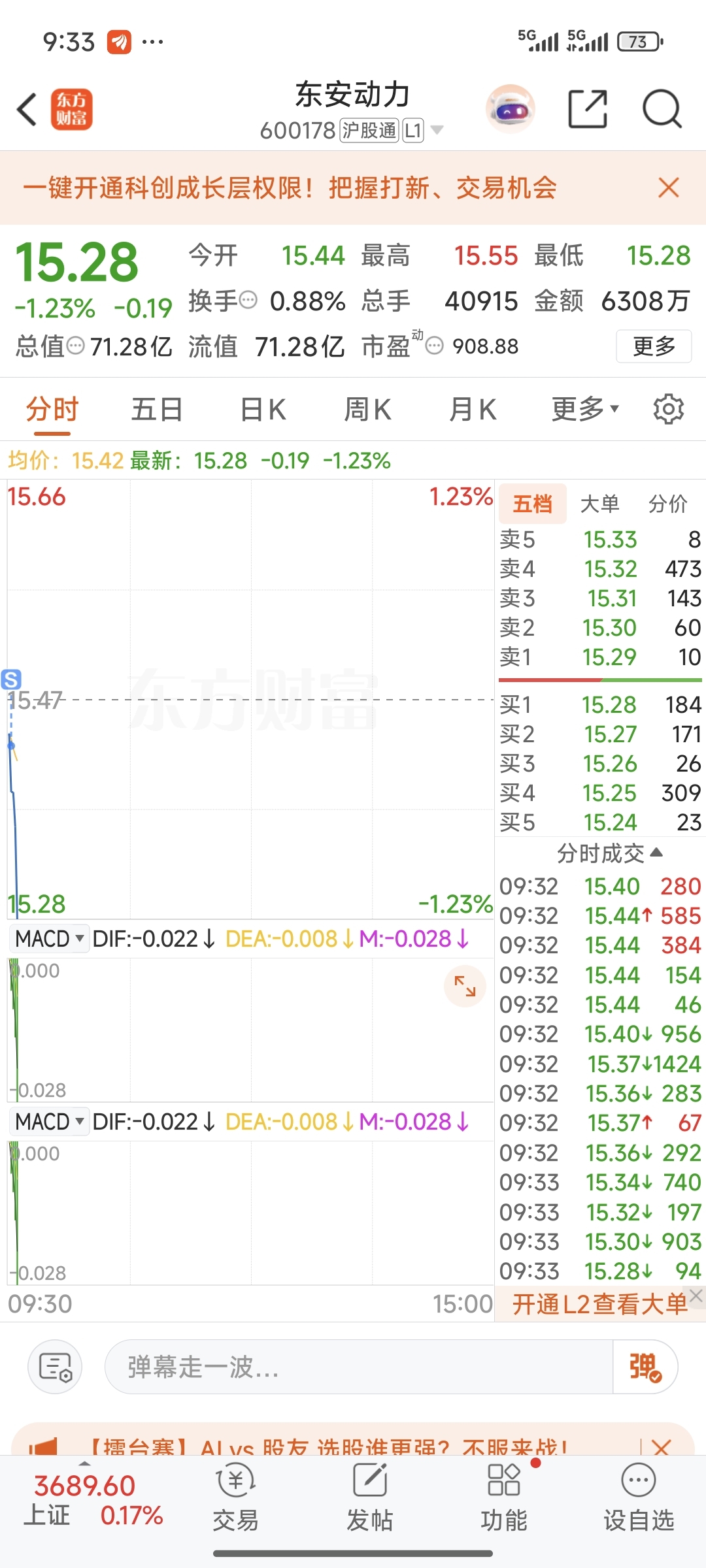Tap 开通L2查看大单 link
The width and height of the screenshot is (706, 1568).
599,1304
